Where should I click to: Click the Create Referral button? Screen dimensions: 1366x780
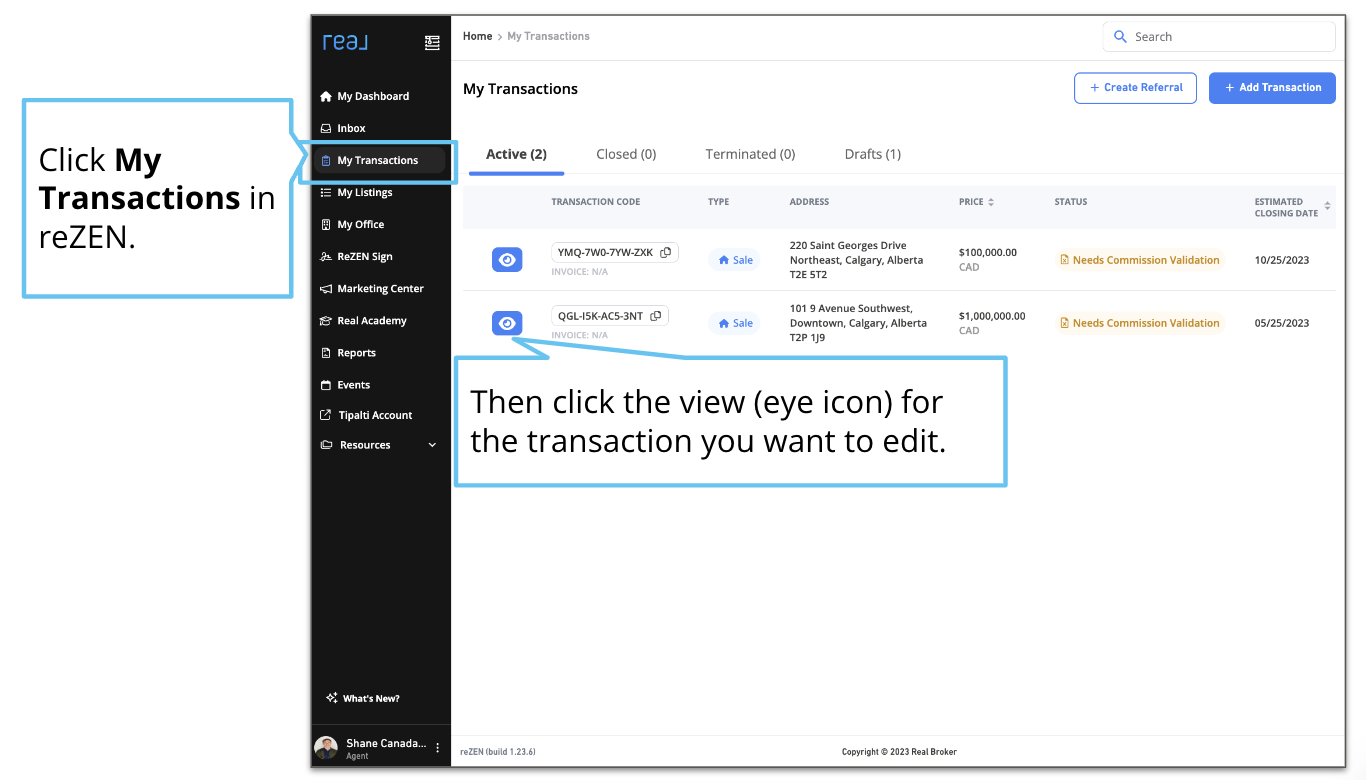[1135, 87]
